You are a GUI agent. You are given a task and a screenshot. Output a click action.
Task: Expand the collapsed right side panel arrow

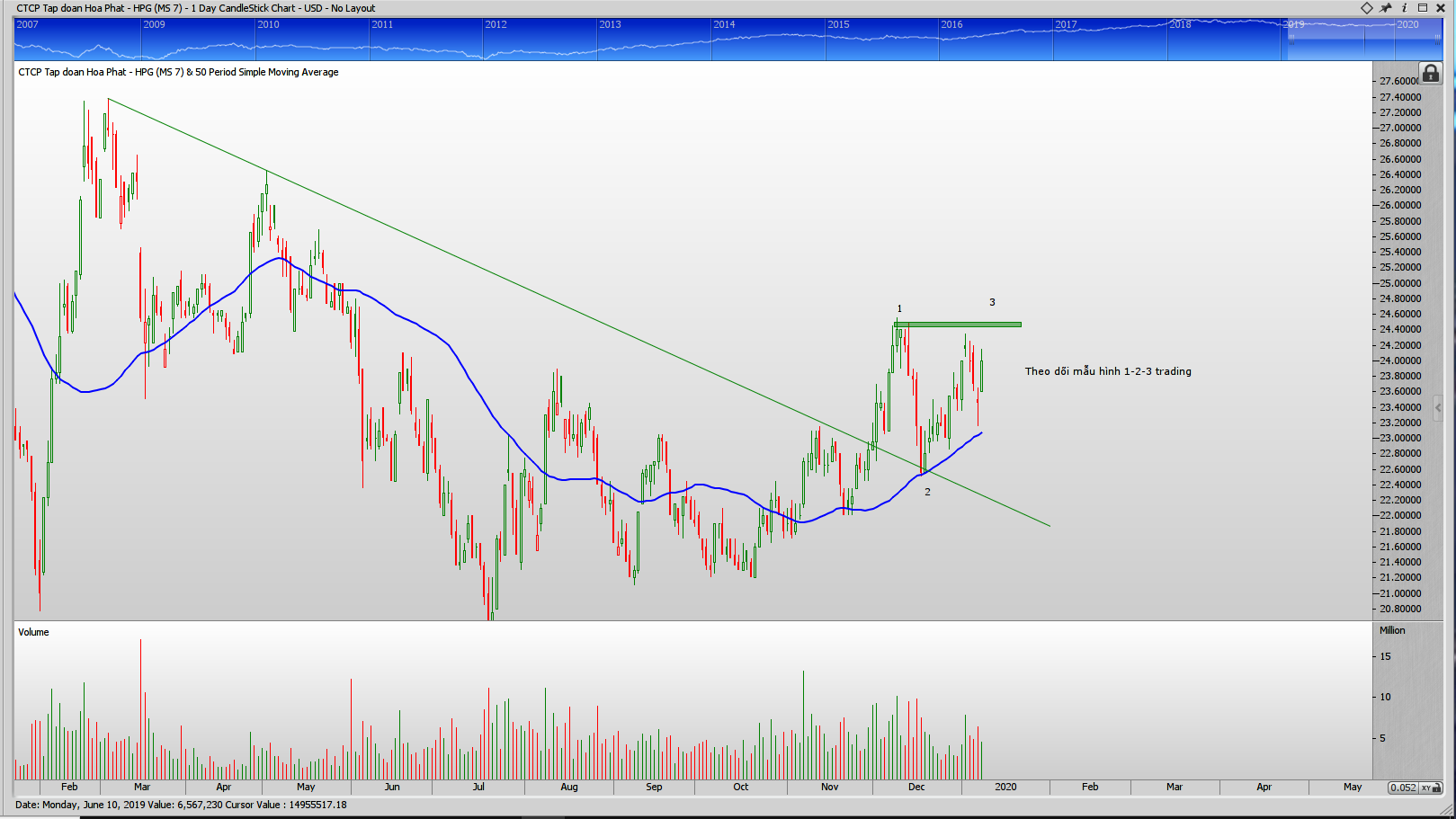pos(1438,407)
